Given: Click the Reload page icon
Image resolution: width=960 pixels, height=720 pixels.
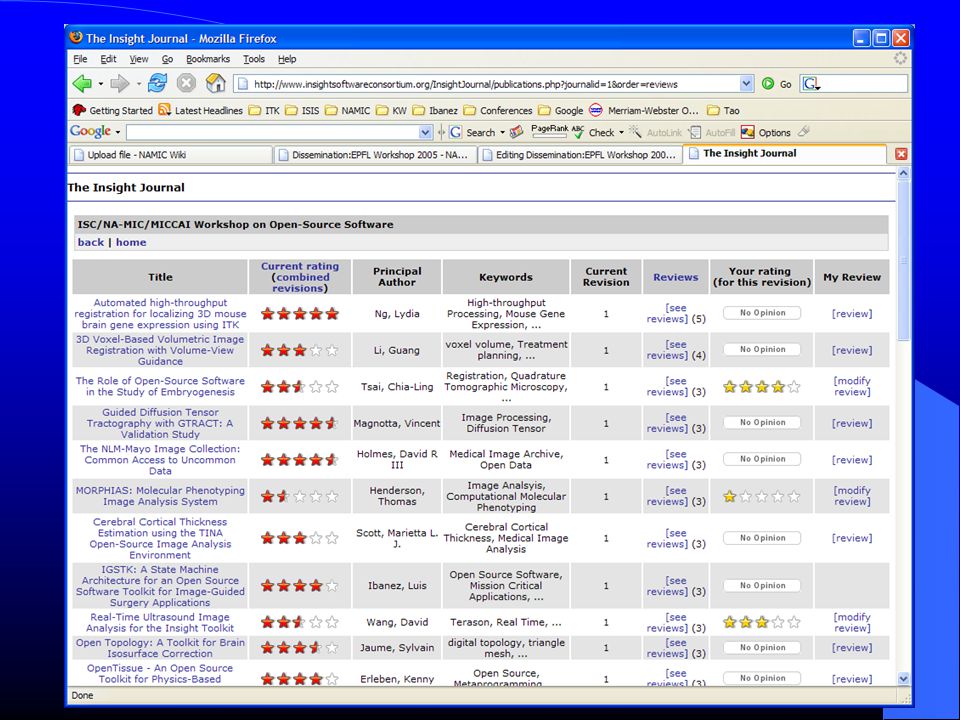Looking at the screenshot, I should [x=157, y=83].
